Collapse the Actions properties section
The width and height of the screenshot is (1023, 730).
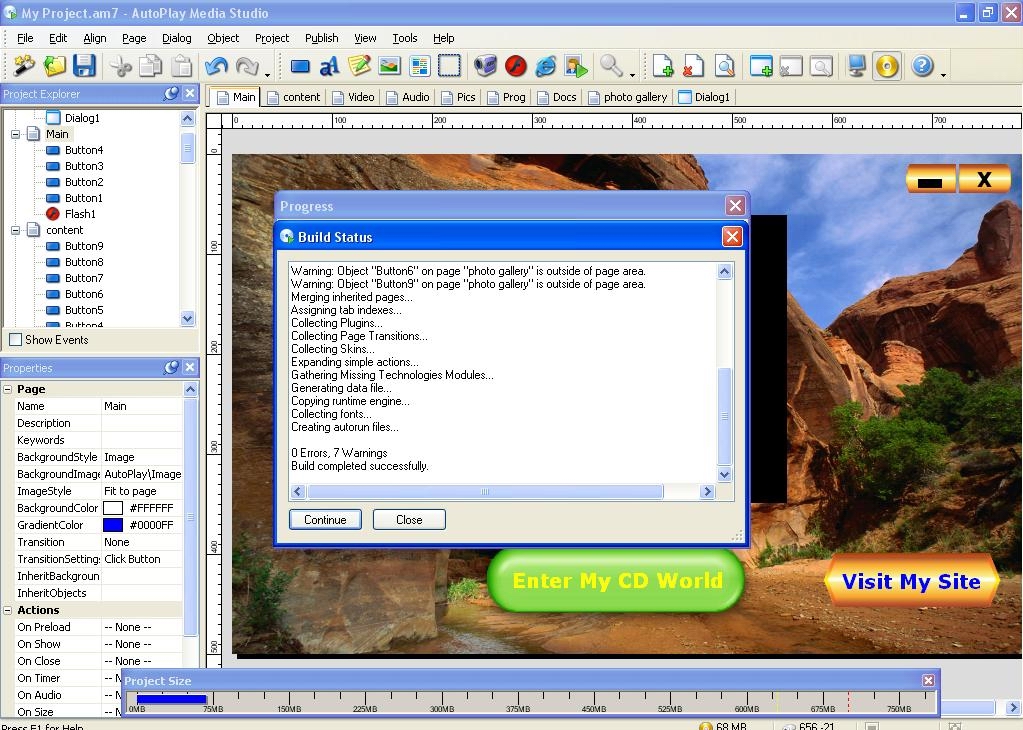tap(8, 610)
